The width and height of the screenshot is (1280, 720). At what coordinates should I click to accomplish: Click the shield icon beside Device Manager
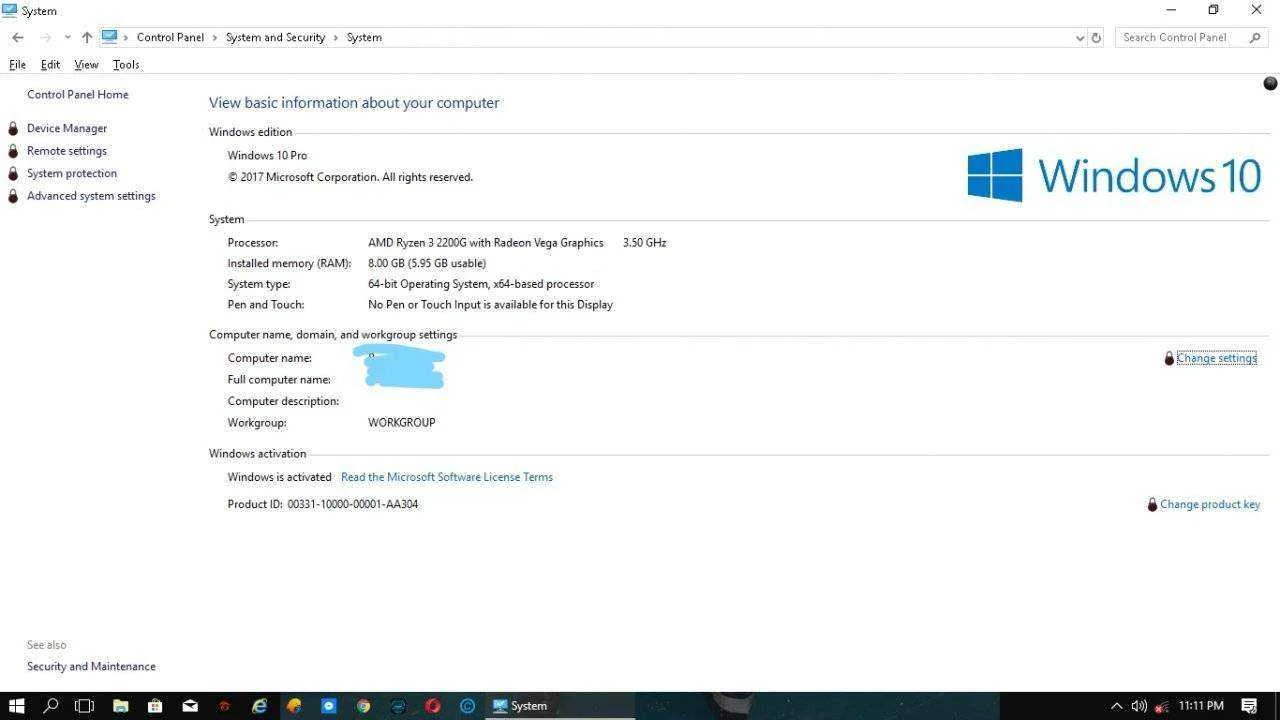pyautogui.click(x=13, y=128)
